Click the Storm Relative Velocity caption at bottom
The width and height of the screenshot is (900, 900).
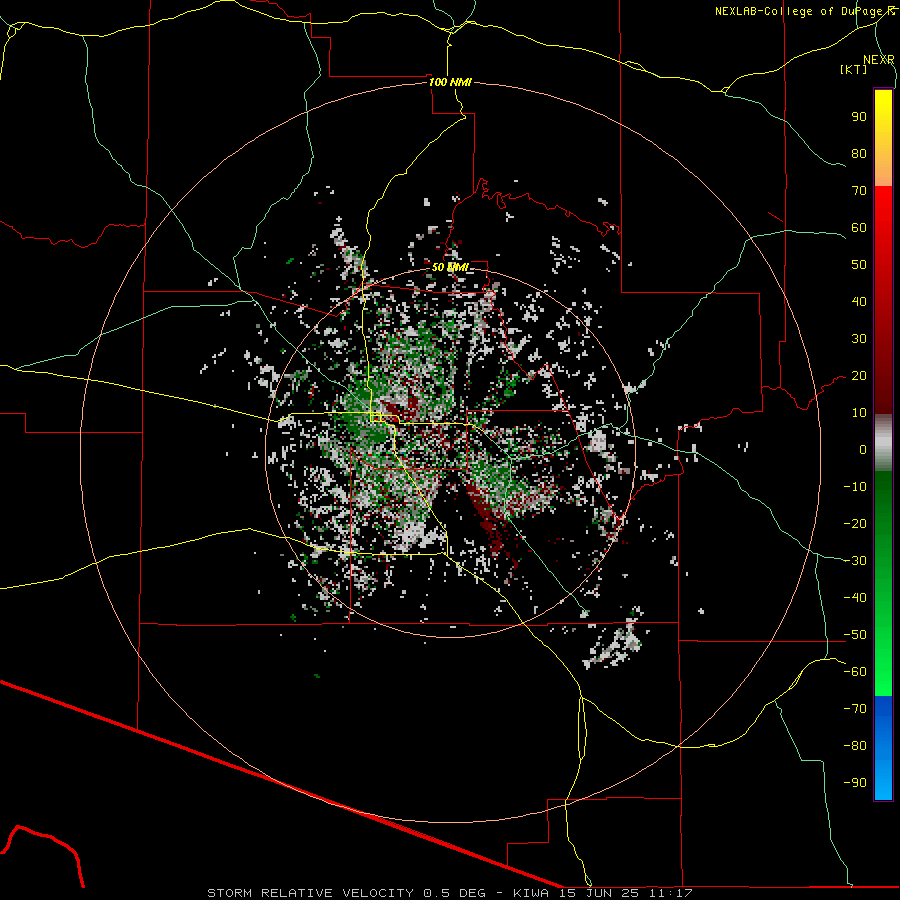click(450, 893)
